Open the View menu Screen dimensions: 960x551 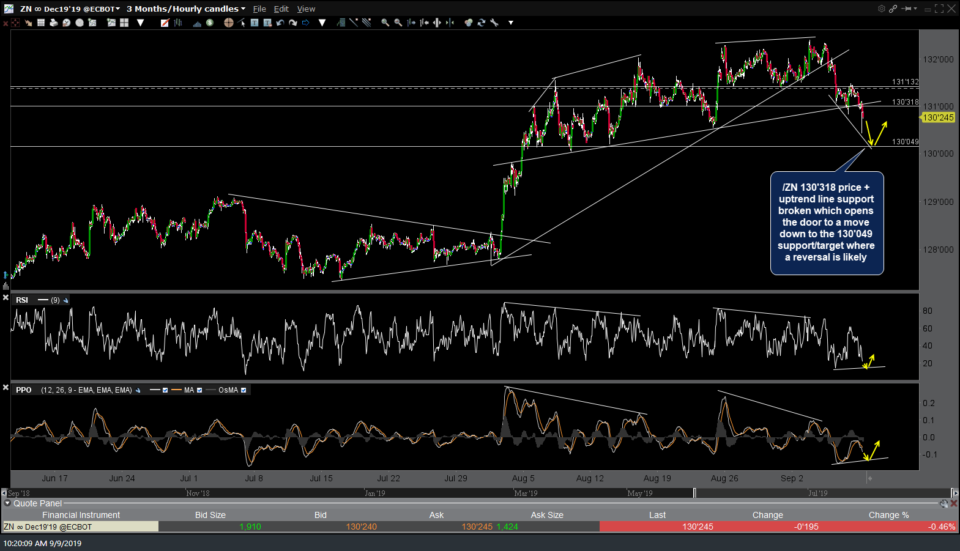[x=306, y=8]
